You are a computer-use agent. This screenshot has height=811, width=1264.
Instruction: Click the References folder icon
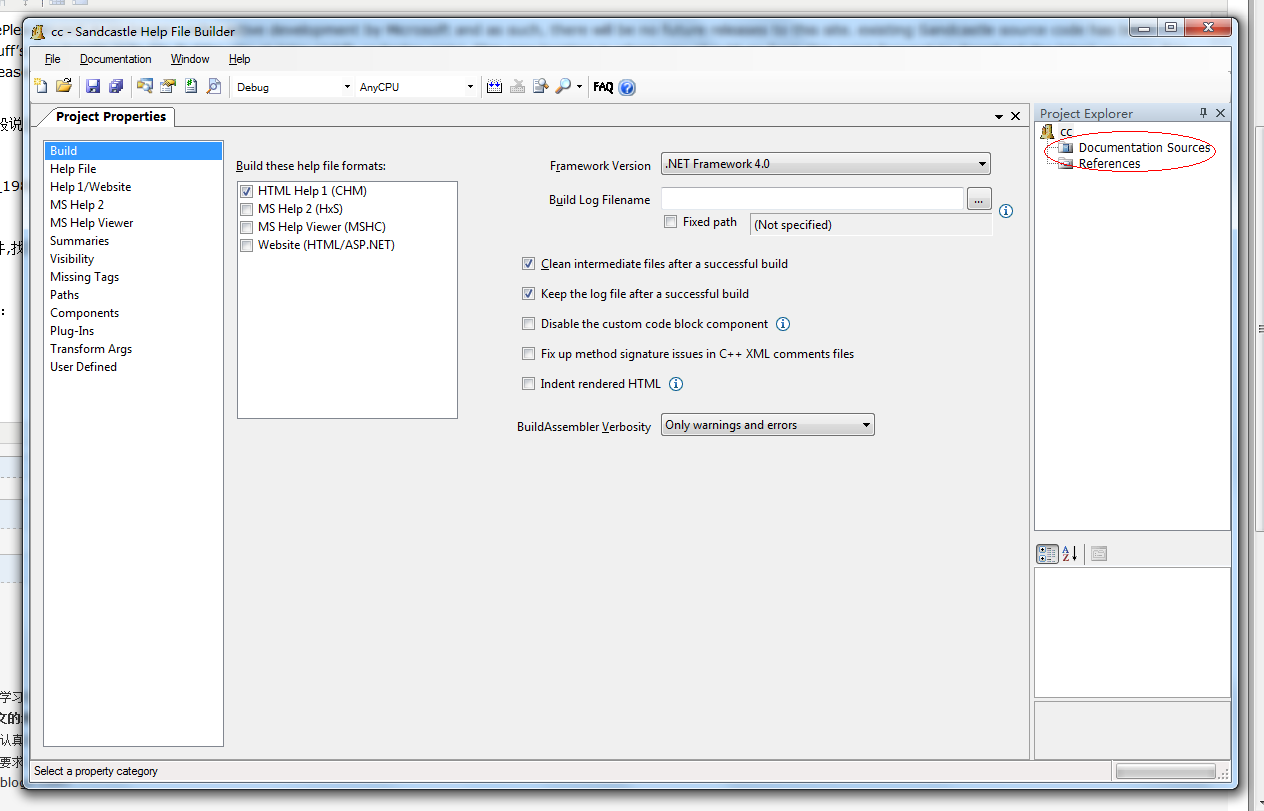1066,164
